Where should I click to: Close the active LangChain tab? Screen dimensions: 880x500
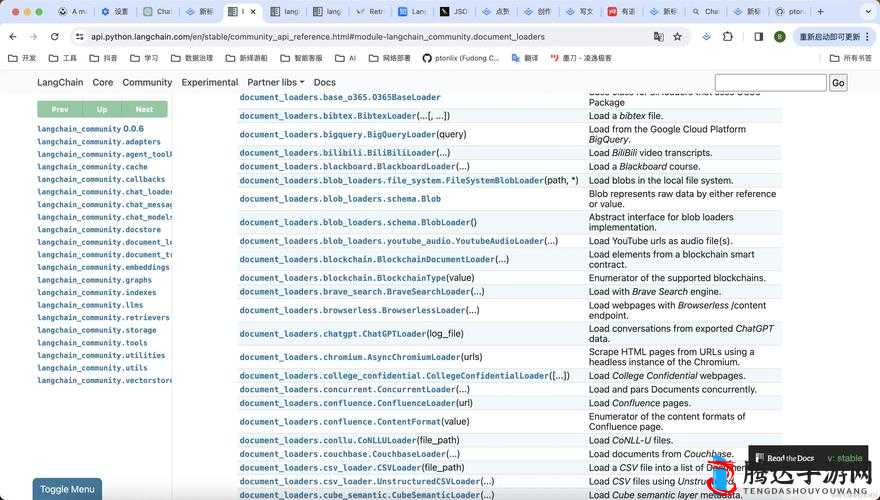click(253, 11)
